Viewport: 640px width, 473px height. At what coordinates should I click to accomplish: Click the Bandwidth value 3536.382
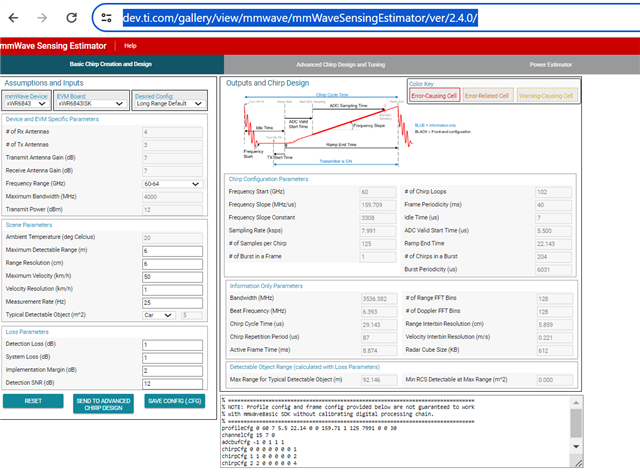click(379, 299)
